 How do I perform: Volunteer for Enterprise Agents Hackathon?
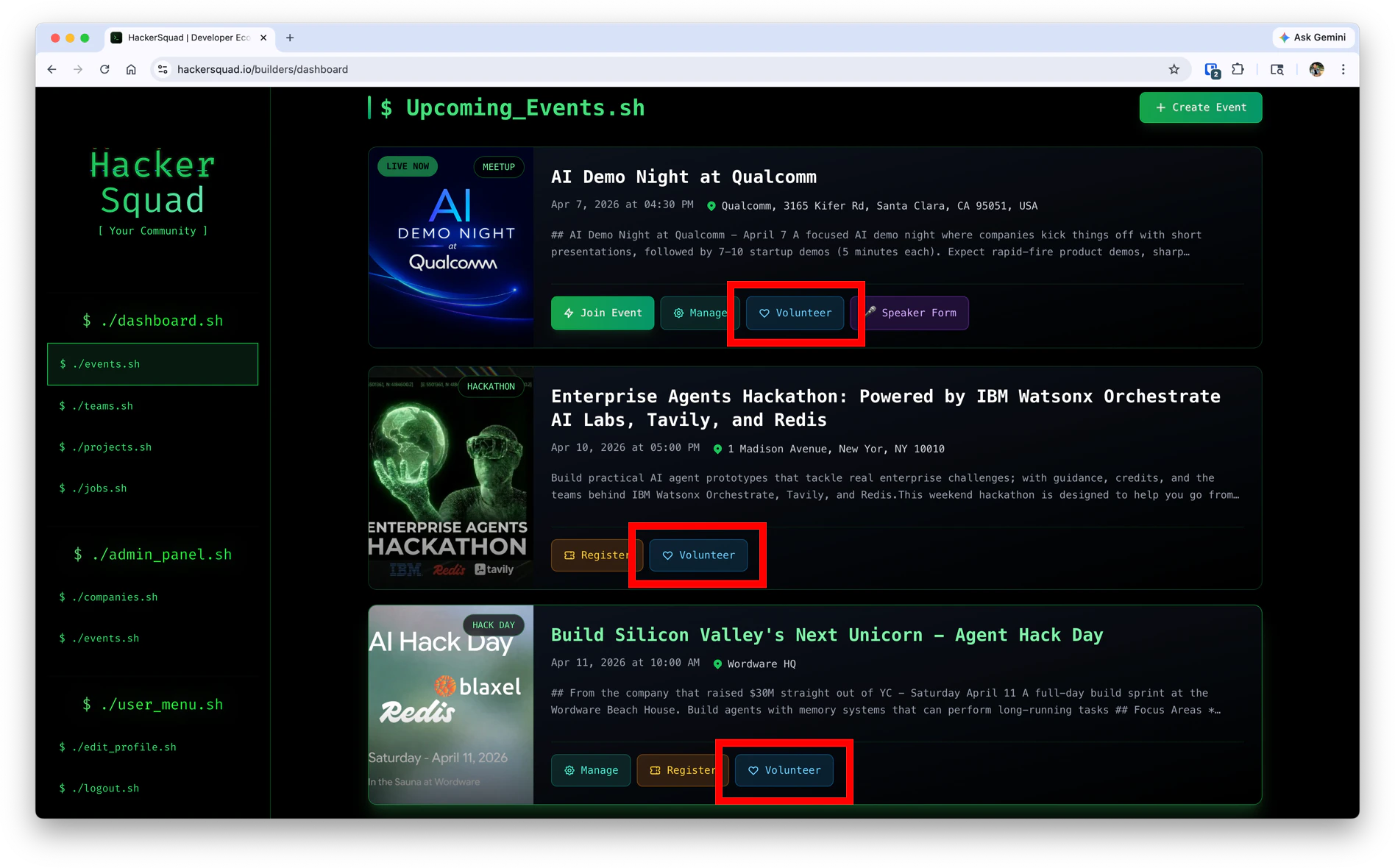698,555
